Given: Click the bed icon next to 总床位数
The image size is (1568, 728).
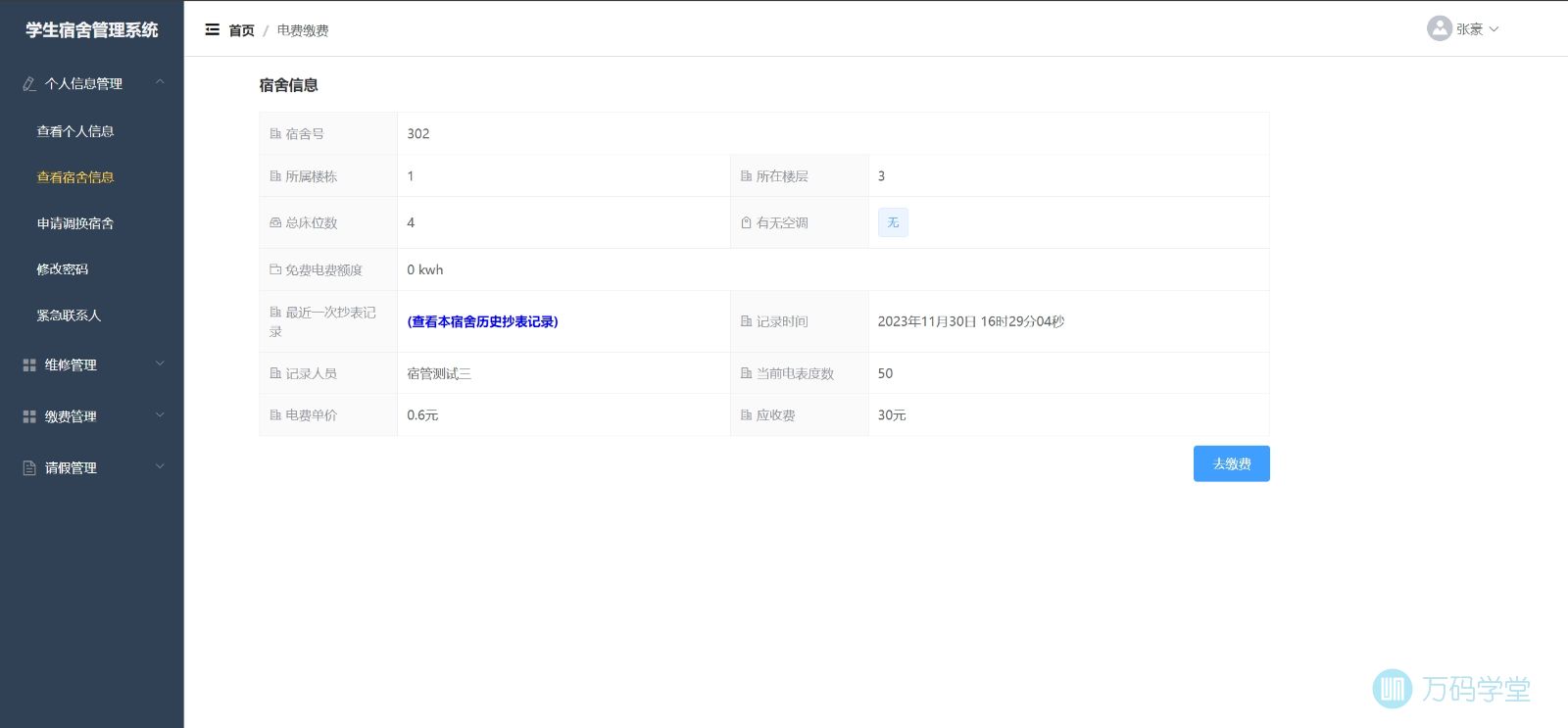Looking at the screenshot, I should (275, 223).
